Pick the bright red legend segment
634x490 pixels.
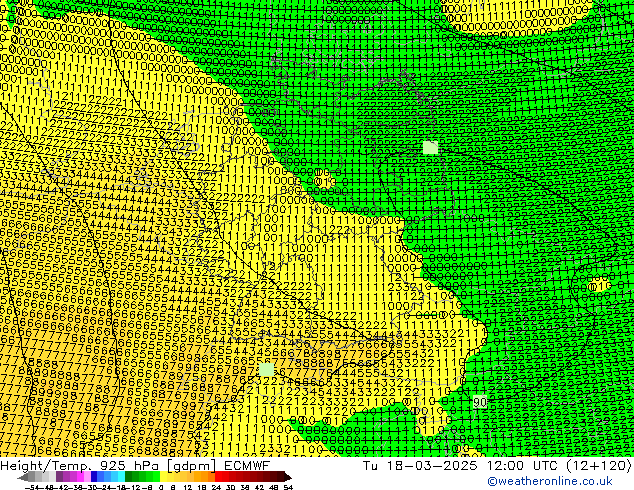(x=218, y=476)
